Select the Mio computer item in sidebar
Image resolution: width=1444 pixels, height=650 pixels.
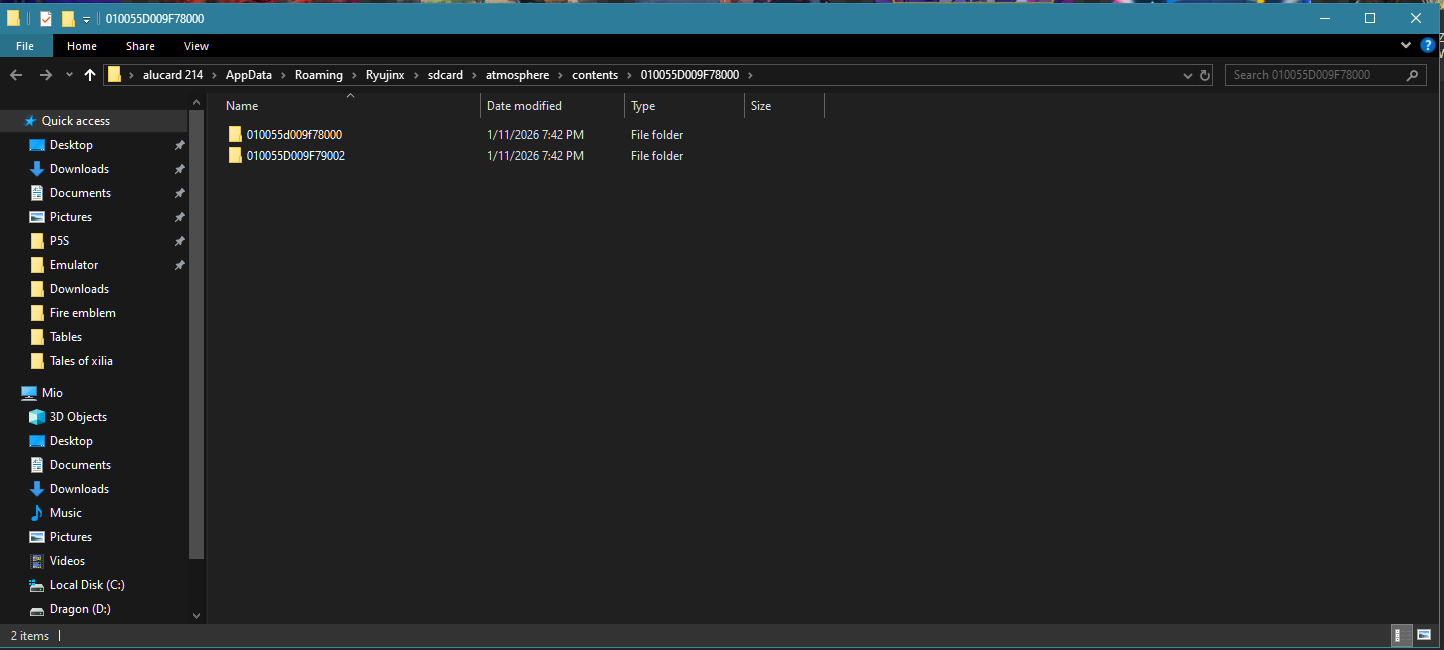[52, 393]
